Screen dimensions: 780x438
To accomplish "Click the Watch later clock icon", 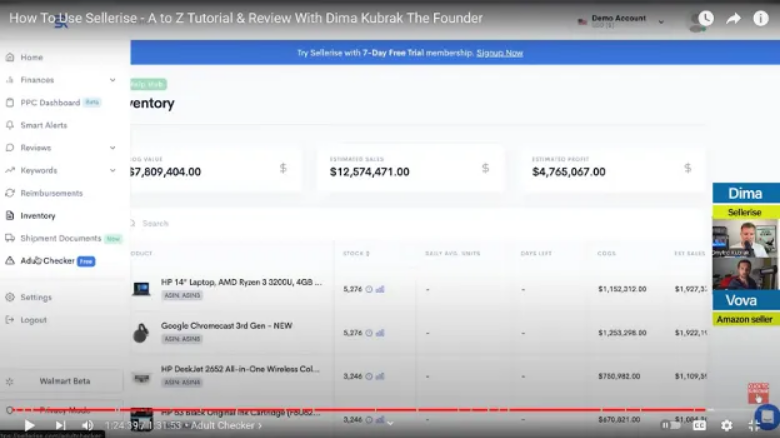I will (x=706, y=18).
